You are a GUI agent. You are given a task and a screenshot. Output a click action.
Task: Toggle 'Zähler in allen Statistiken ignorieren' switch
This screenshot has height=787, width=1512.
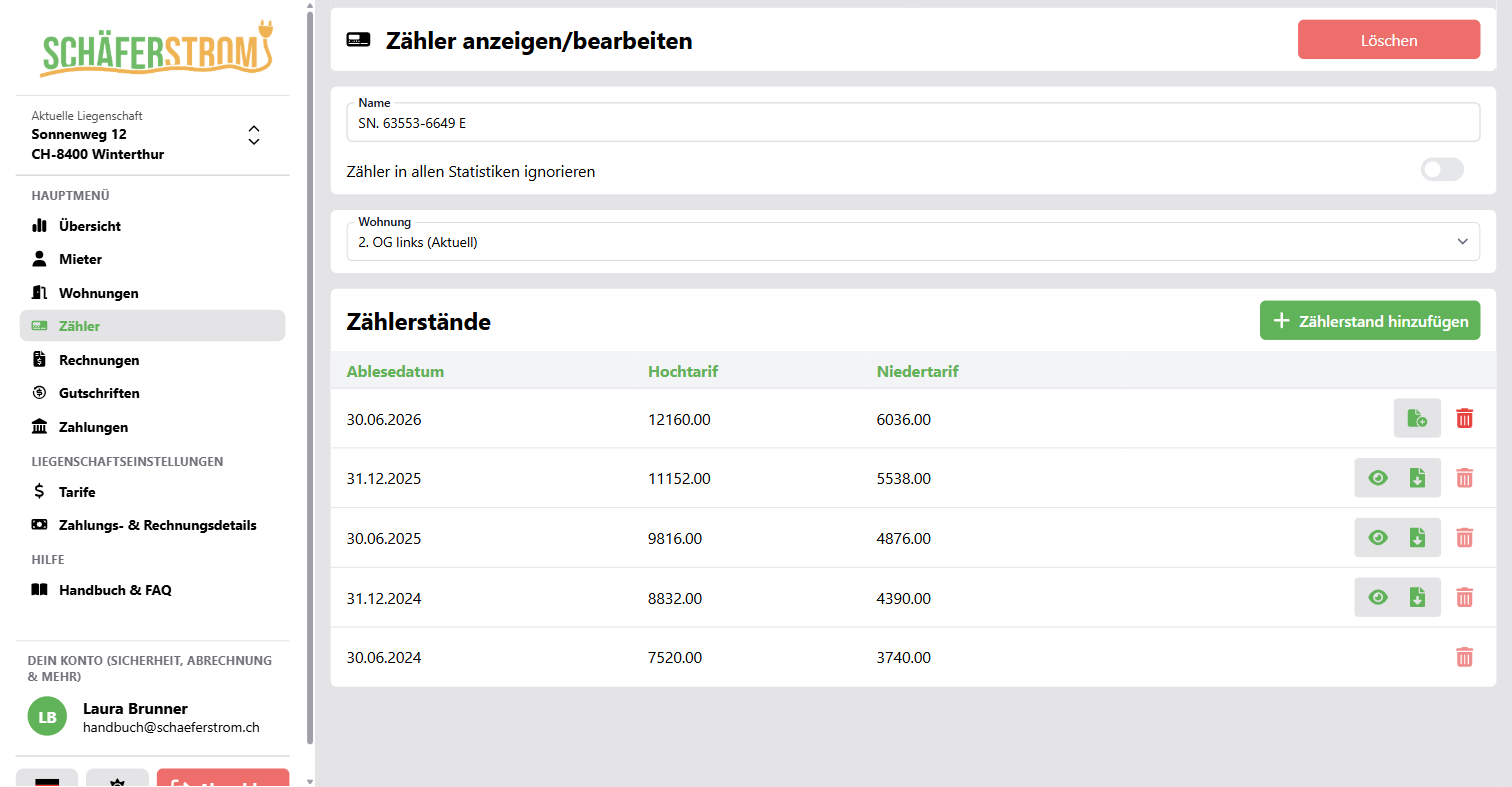[x=1442, y=170]
